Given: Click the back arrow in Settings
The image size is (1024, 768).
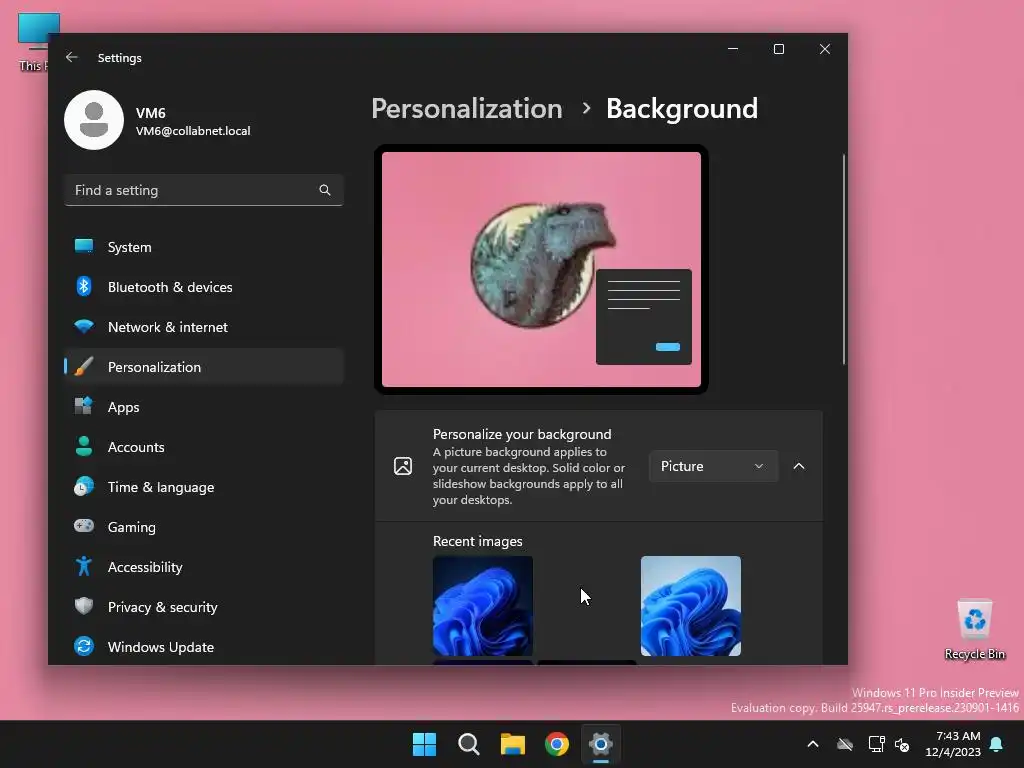Looking at the screenshot, I should pos(72,57).
